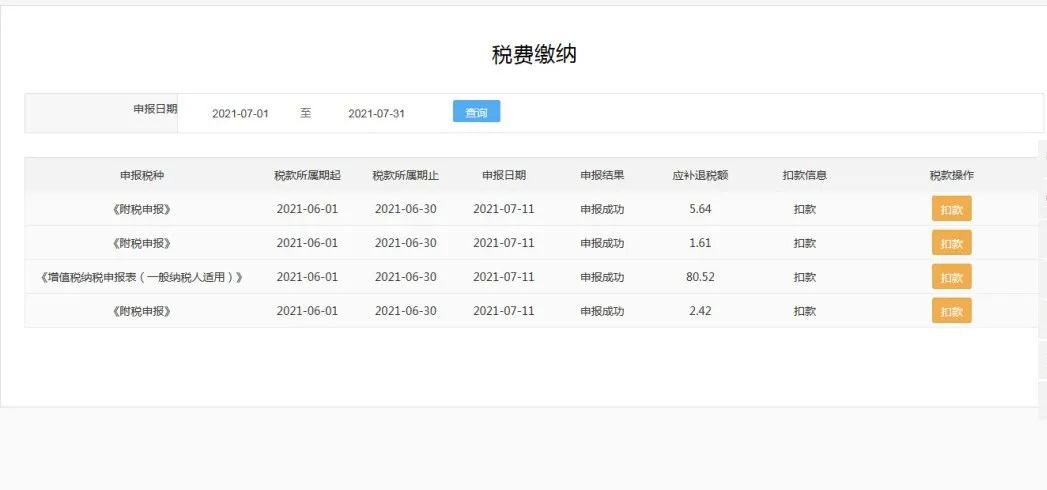Image resolution: width=1047 pixels, height=490 pixels.
Task: Click 扣款 info text in the 80.52 row
Action: coord(805,277)
